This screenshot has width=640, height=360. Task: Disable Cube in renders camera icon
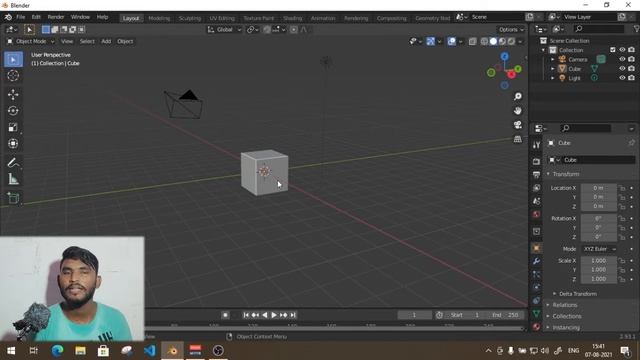(x=631, y=69)
